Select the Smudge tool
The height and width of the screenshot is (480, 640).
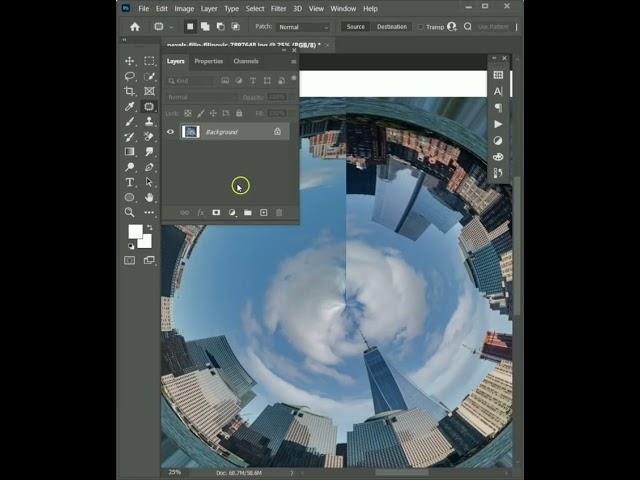tap(149, 152)
